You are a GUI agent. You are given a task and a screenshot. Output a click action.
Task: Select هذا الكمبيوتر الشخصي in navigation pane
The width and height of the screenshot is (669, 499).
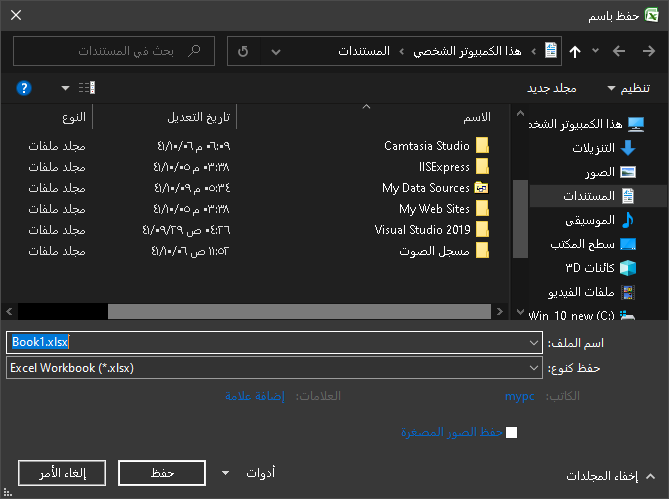[587, 124]
